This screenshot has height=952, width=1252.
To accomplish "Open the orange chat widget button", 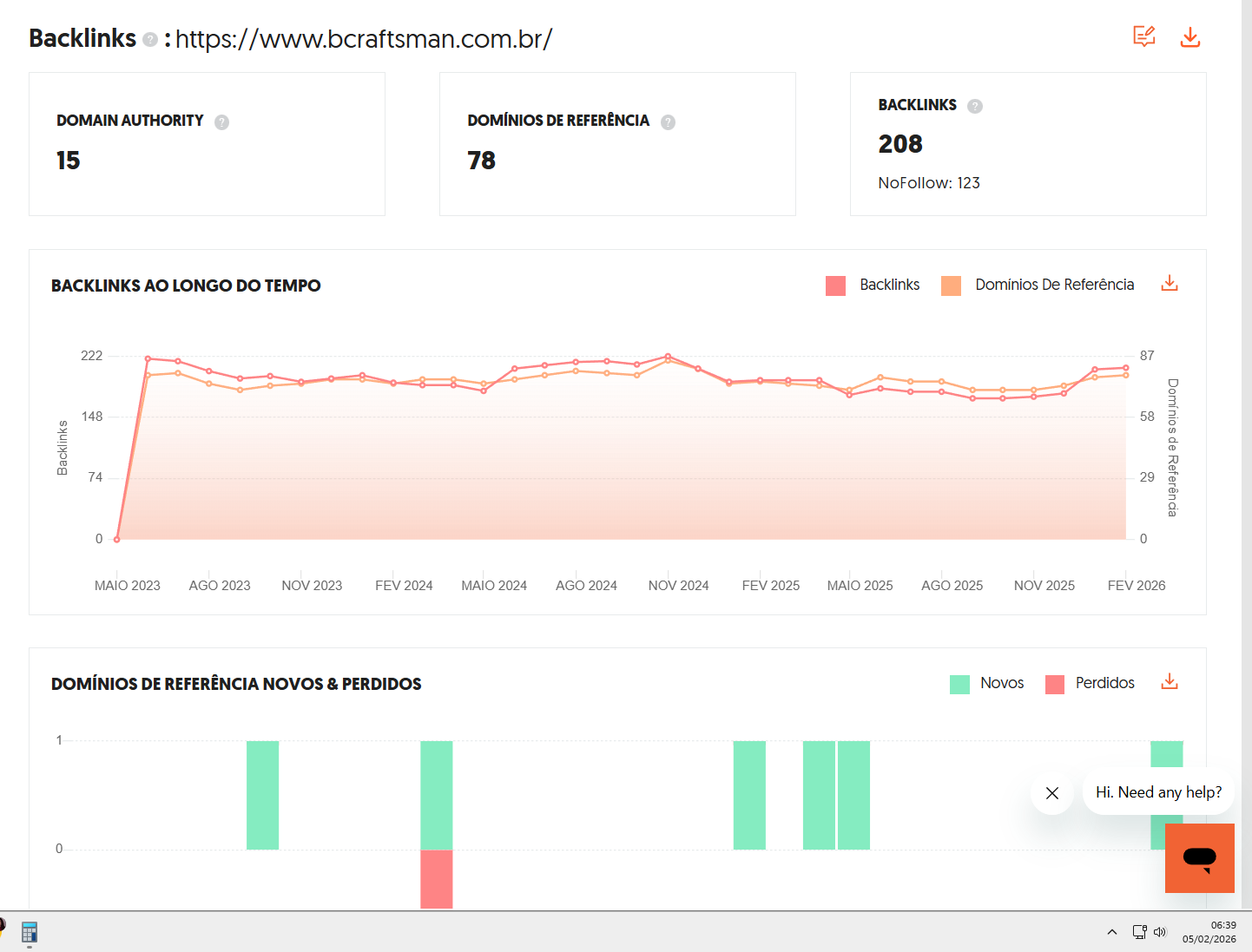I will pos(1199,858).
